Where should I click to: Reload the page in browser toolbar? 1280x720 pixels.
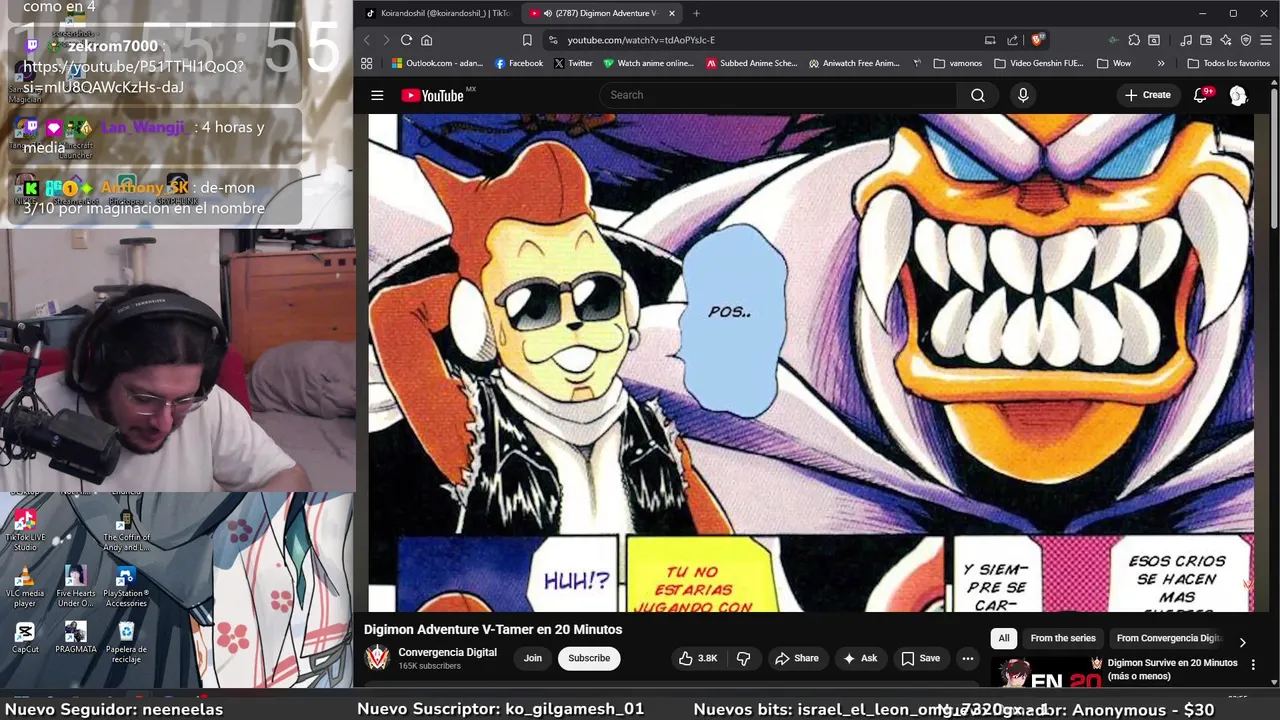[x=406, y=40]
